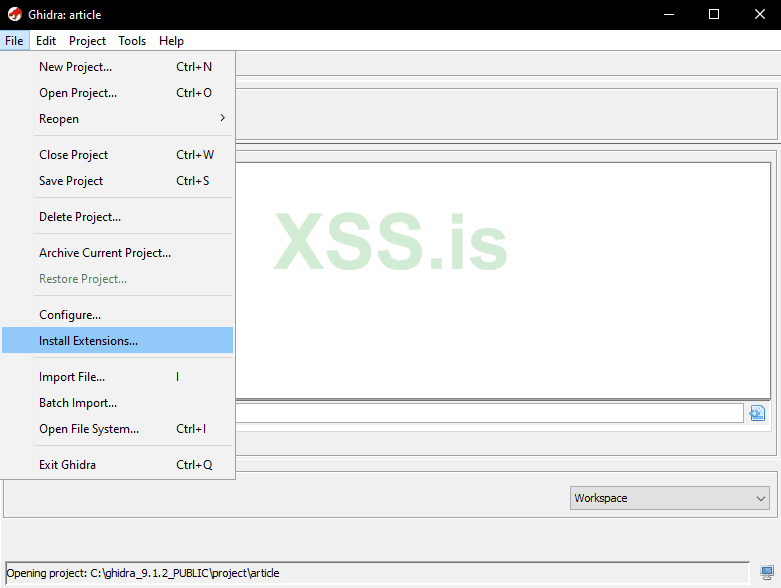Maximize the Ghidra window
This screenshot has height=588, width=781.
point(714,14)
